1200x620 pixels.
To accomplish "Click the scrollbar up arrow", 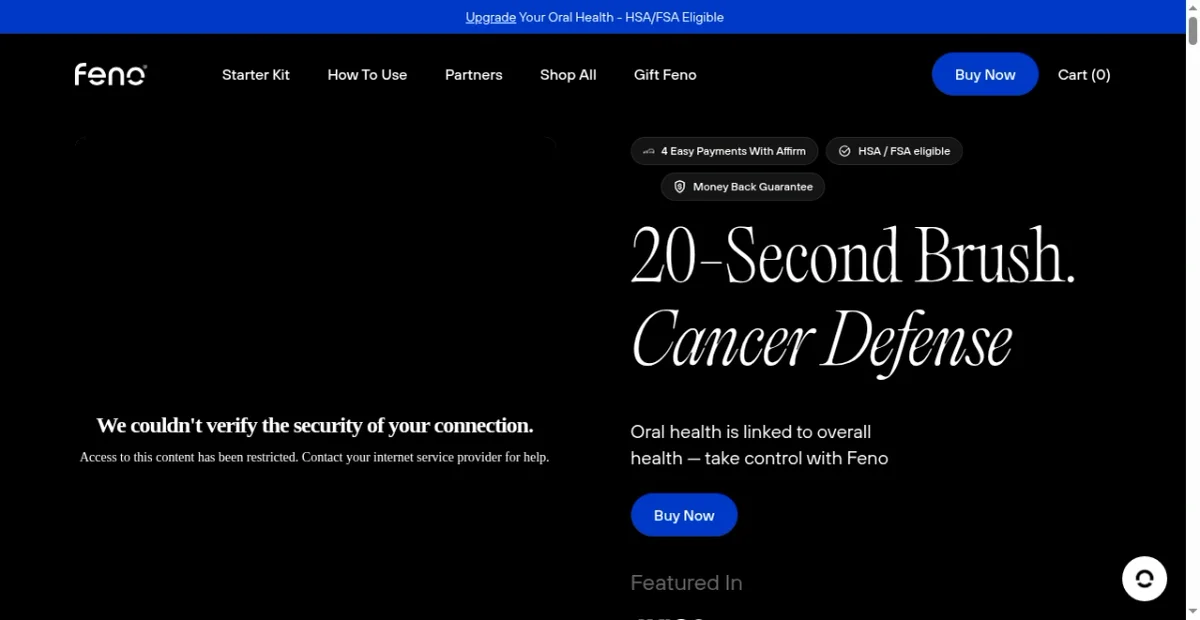I will point(1192,7).
